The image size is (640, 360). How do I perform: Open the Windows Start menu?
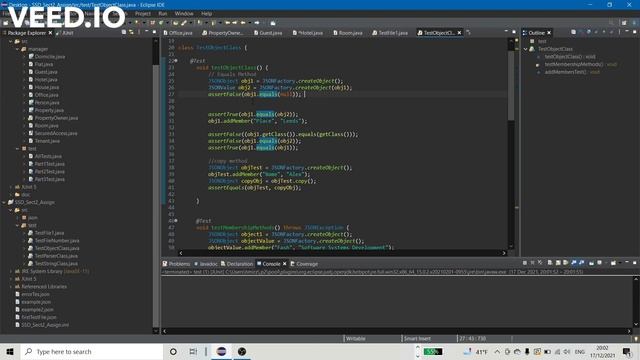pyautogui.click(x=10, y=351)
